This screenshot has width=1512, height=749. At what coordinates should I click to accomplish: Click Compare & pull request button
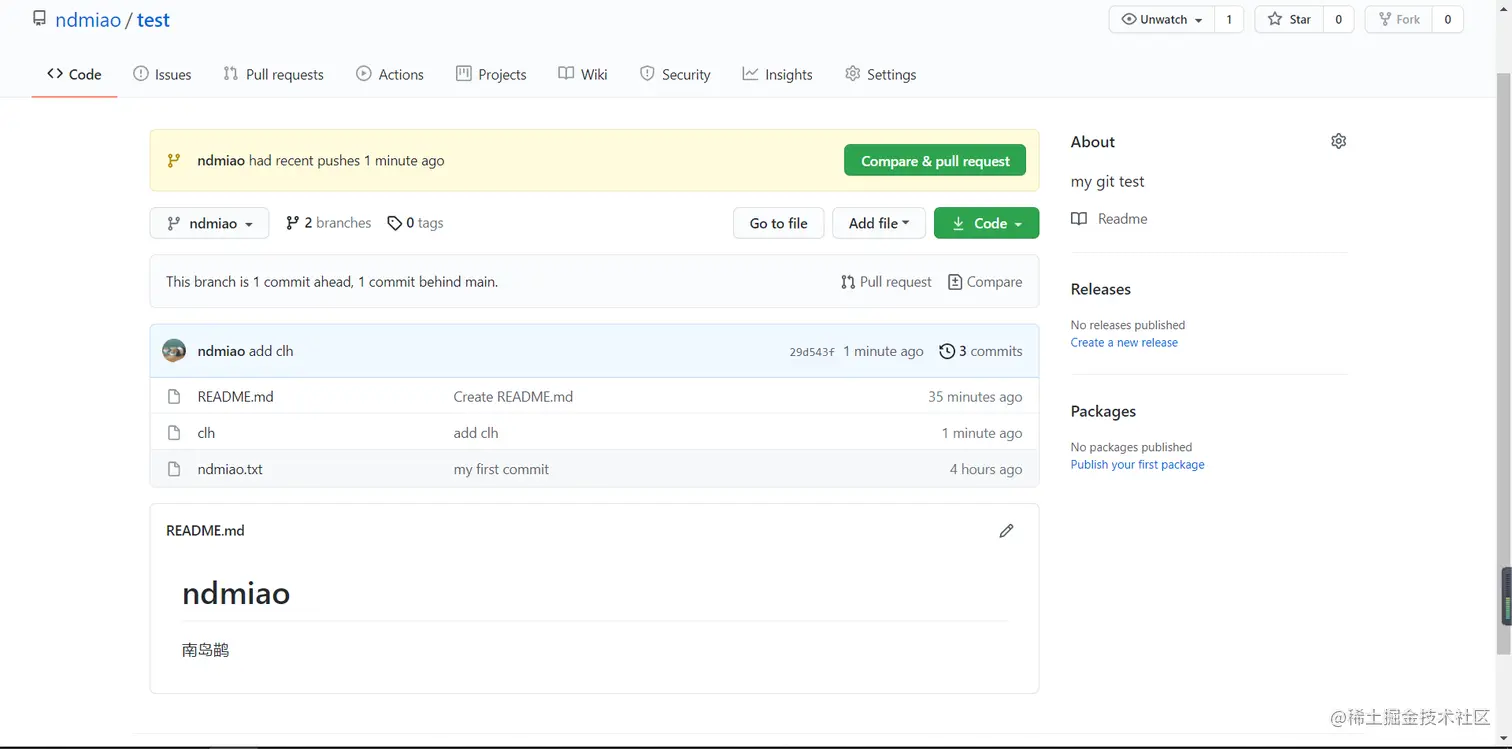pos(935,161)
